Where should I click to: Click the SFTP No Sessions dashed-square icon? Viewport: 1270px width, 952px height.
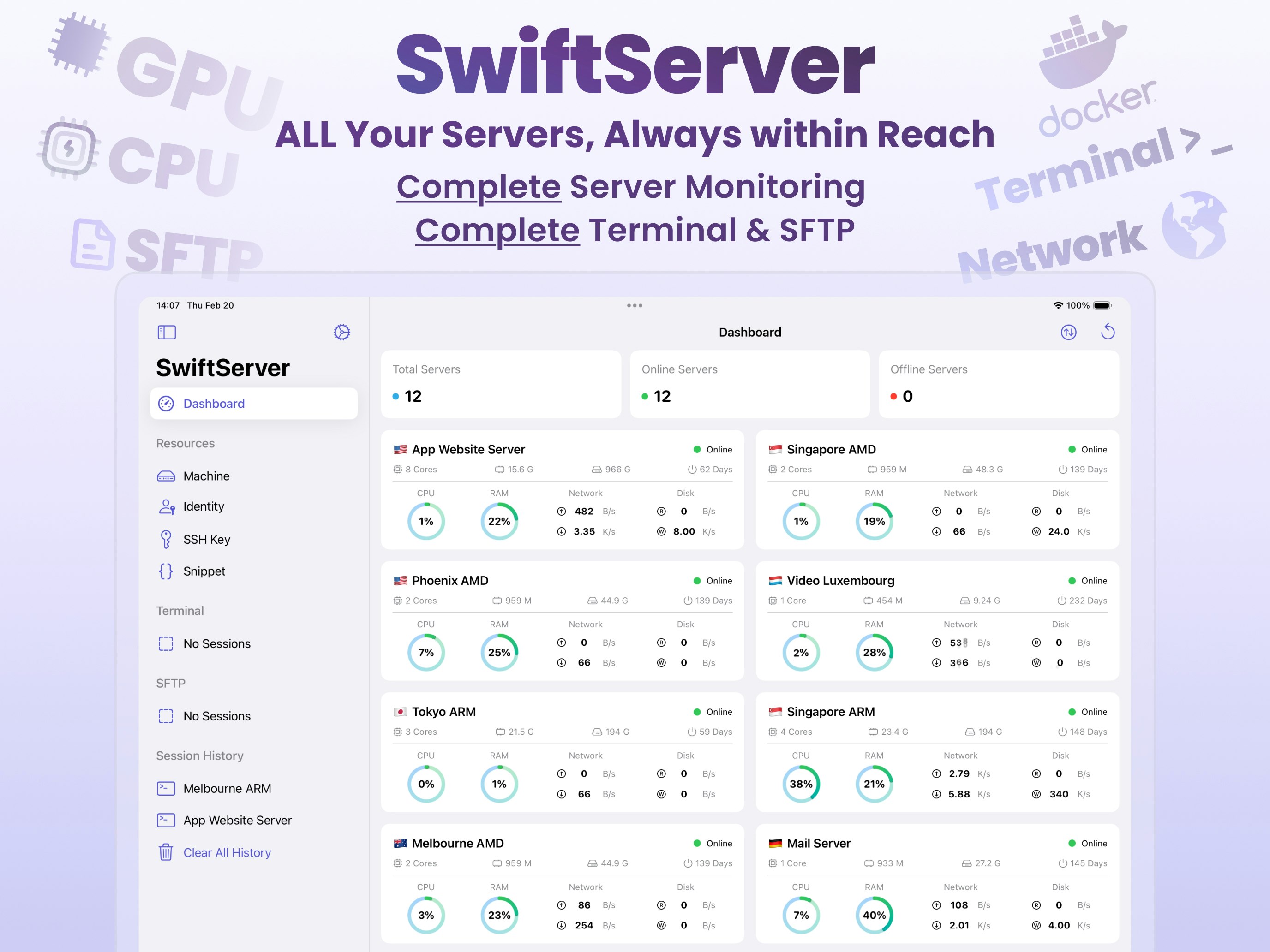pos(166,716)
